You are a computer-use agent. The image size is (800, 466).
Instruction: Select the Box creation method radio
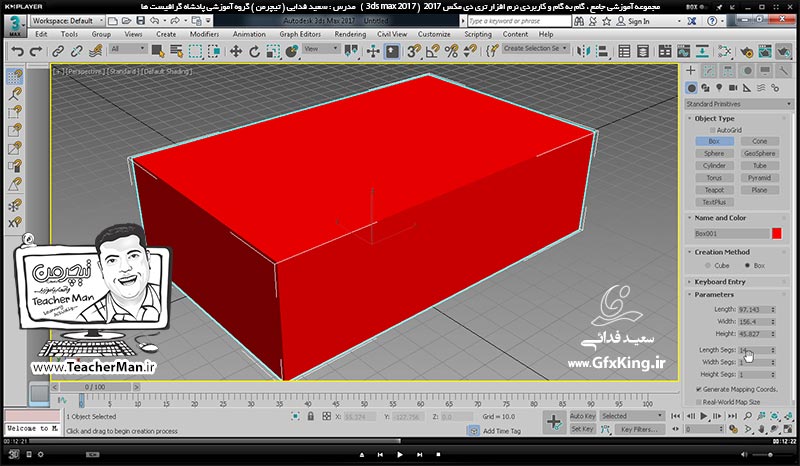pos(748,265)
